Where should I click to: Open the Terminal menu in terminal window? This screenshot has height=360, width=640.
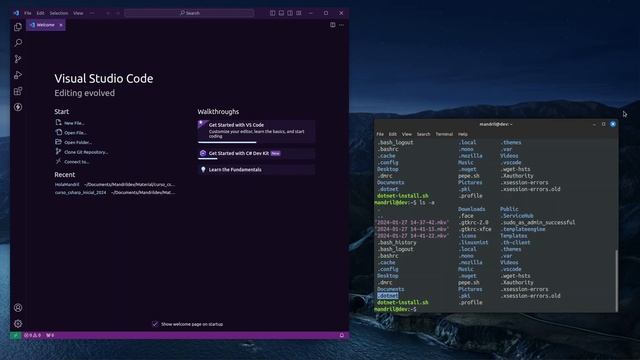tap(444, 134)
